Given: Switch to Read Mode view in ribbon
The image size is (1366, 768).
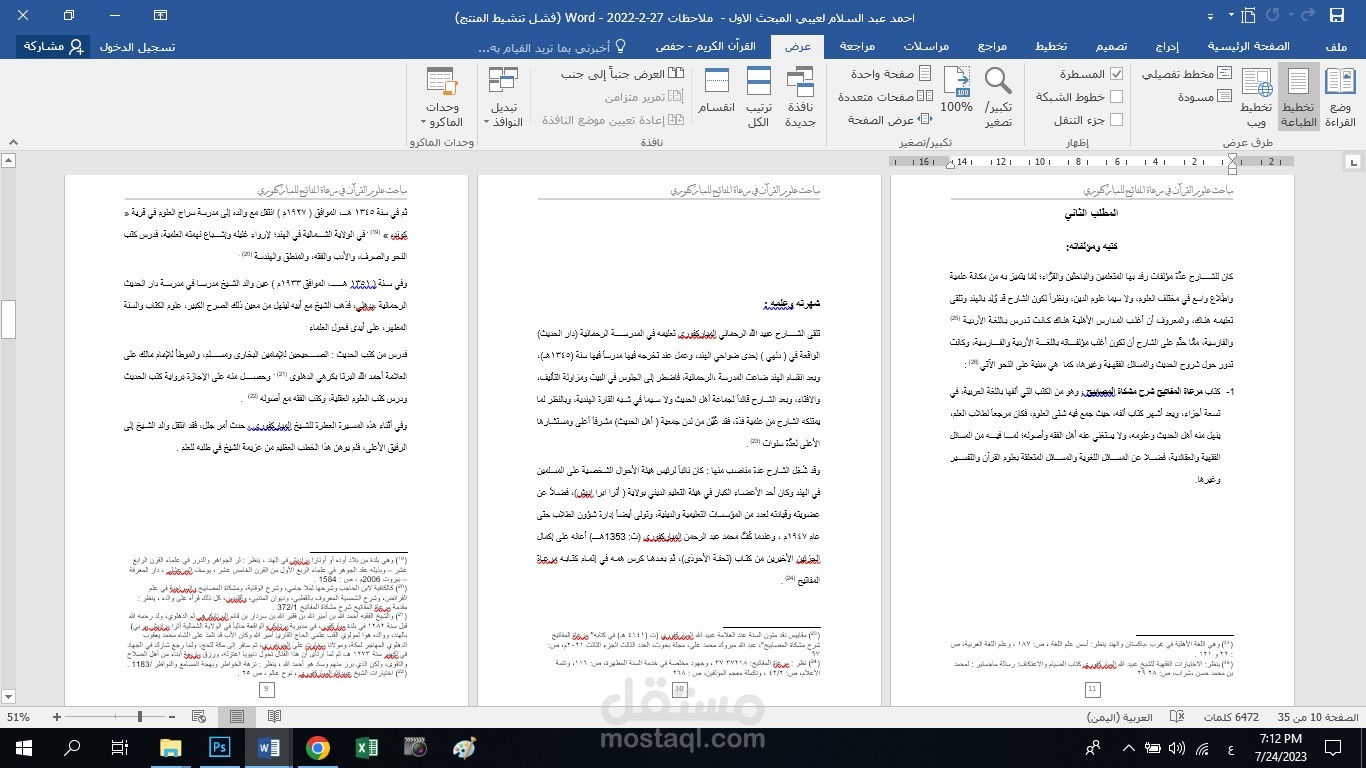Looking at the screenshot, I should [1339, 98].
